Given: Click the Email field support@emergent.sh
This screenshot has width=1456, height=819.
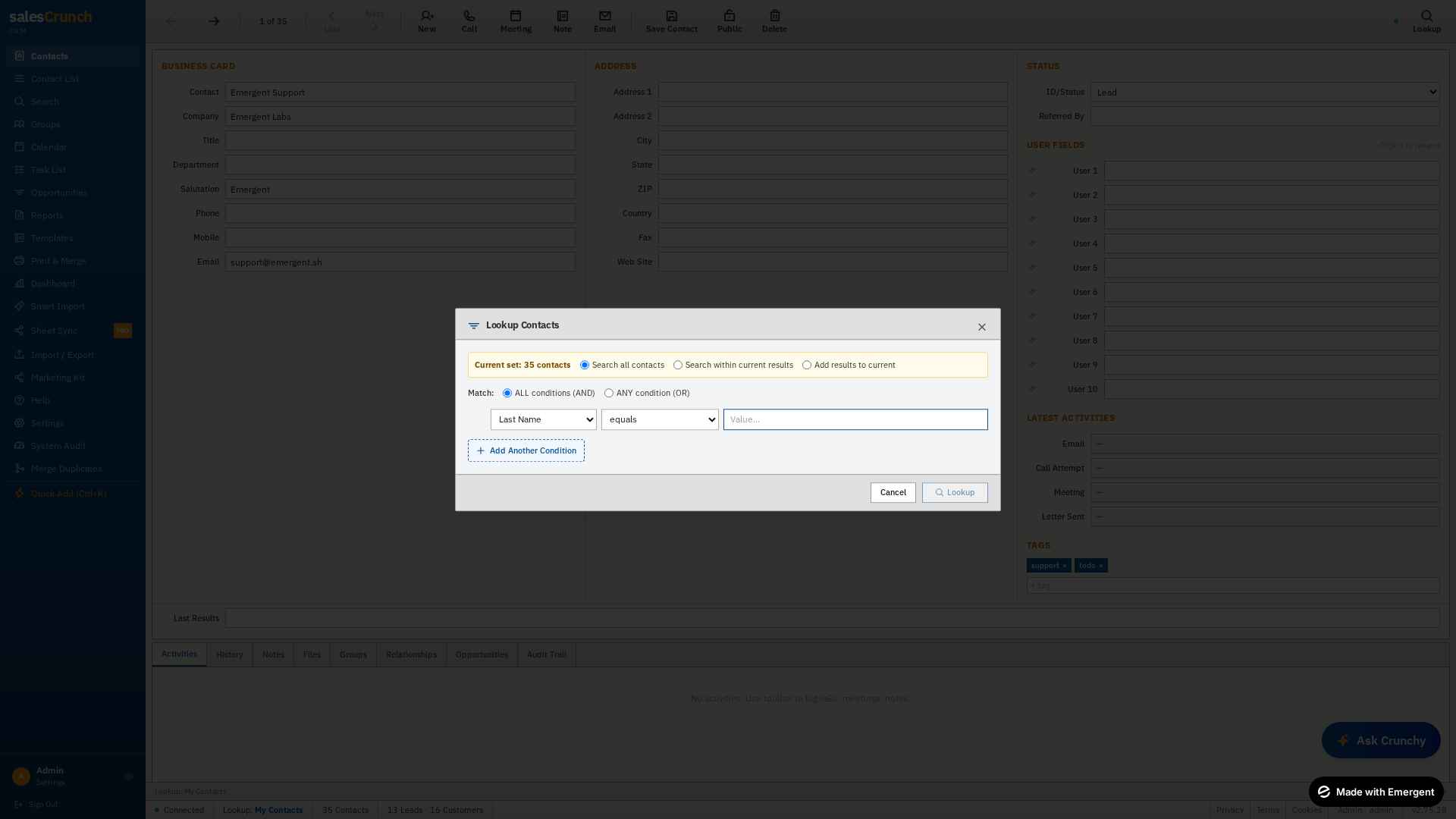Looking at the screenshot, I should coord(400,262).
